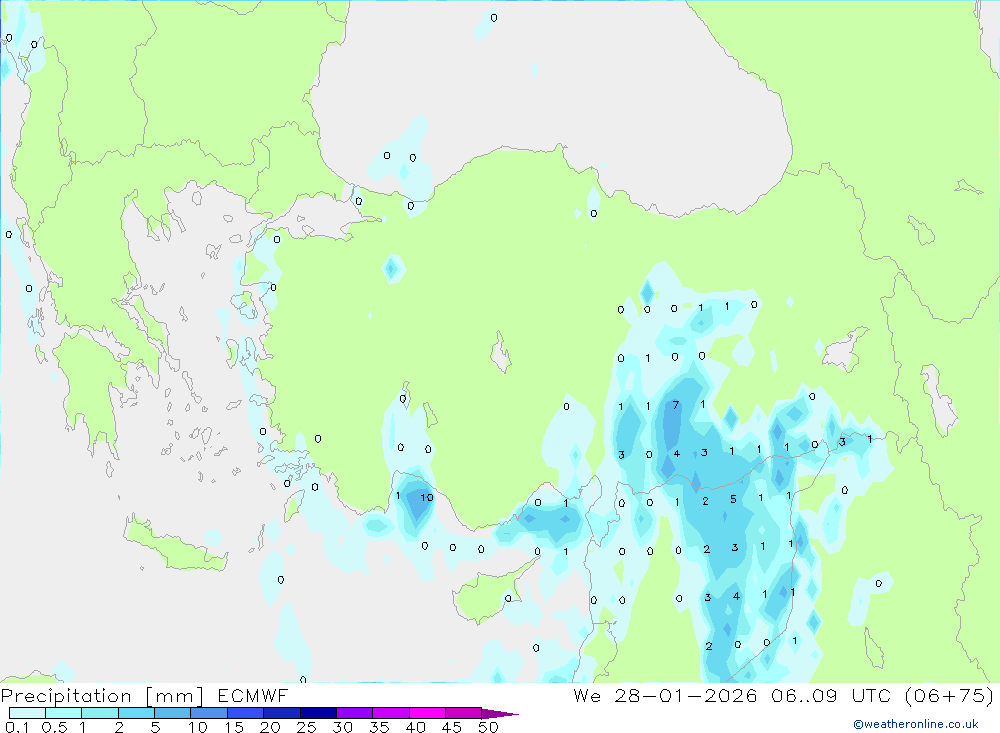Click the '06..09 UTC' time text
This screenshot has height=733, width=1000.
click(x=830, y=695)
